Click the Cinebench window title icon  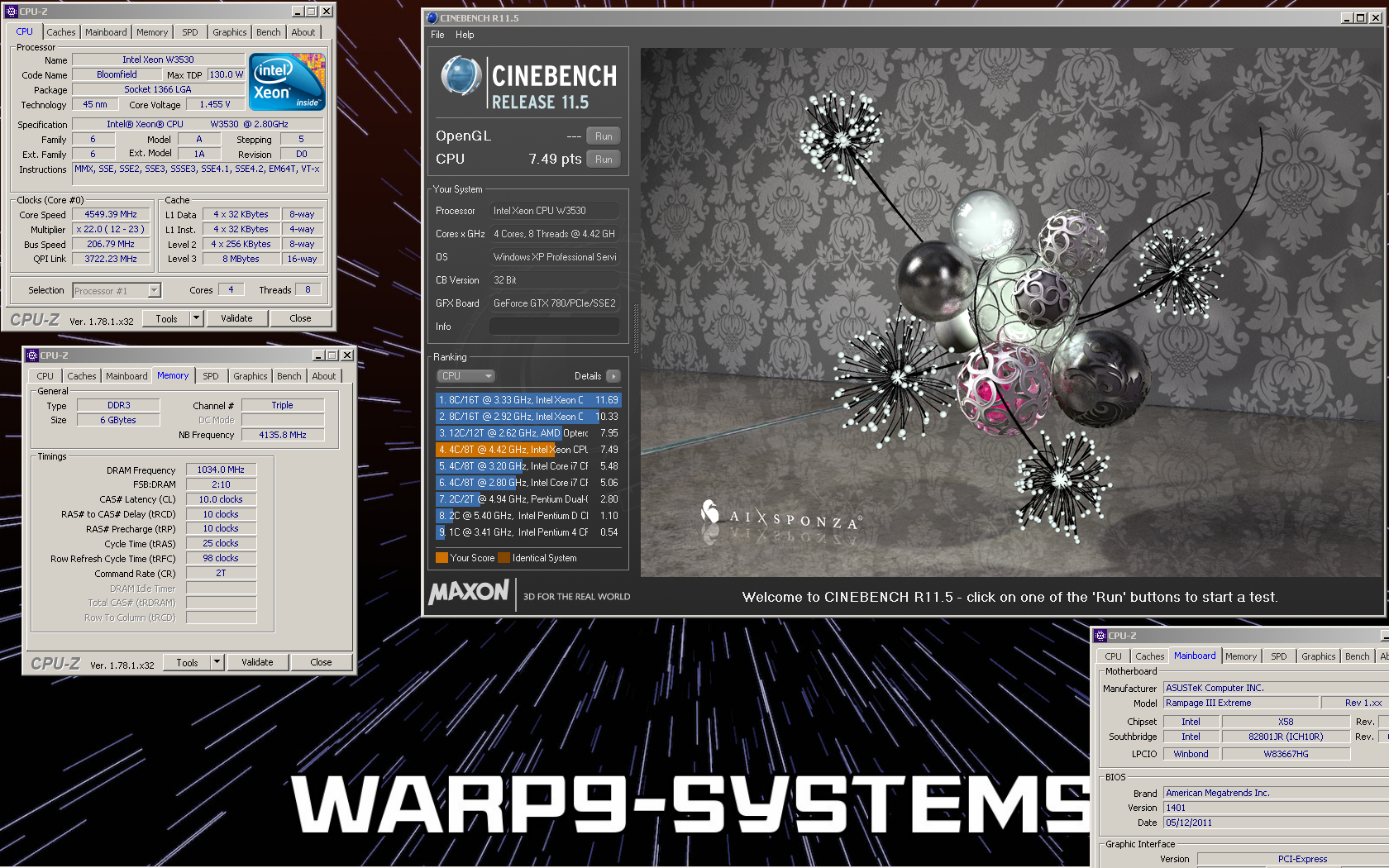click(432, 17)
